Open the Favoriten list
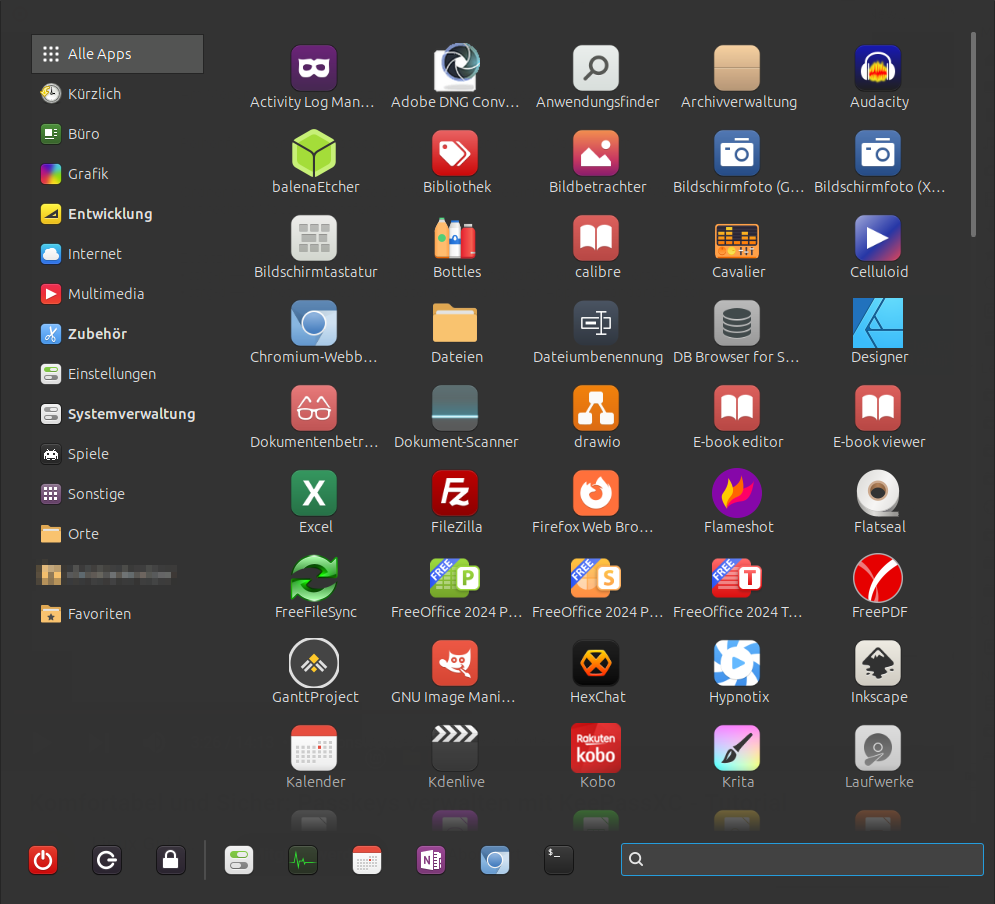995x904 pixels. (117, 613)
